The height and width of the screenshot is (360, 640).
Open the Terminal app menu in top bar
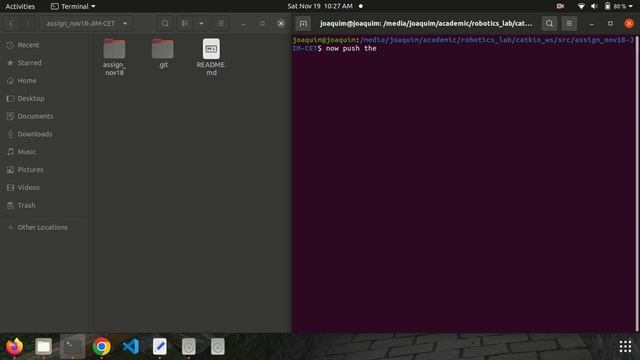pos(73,6)
